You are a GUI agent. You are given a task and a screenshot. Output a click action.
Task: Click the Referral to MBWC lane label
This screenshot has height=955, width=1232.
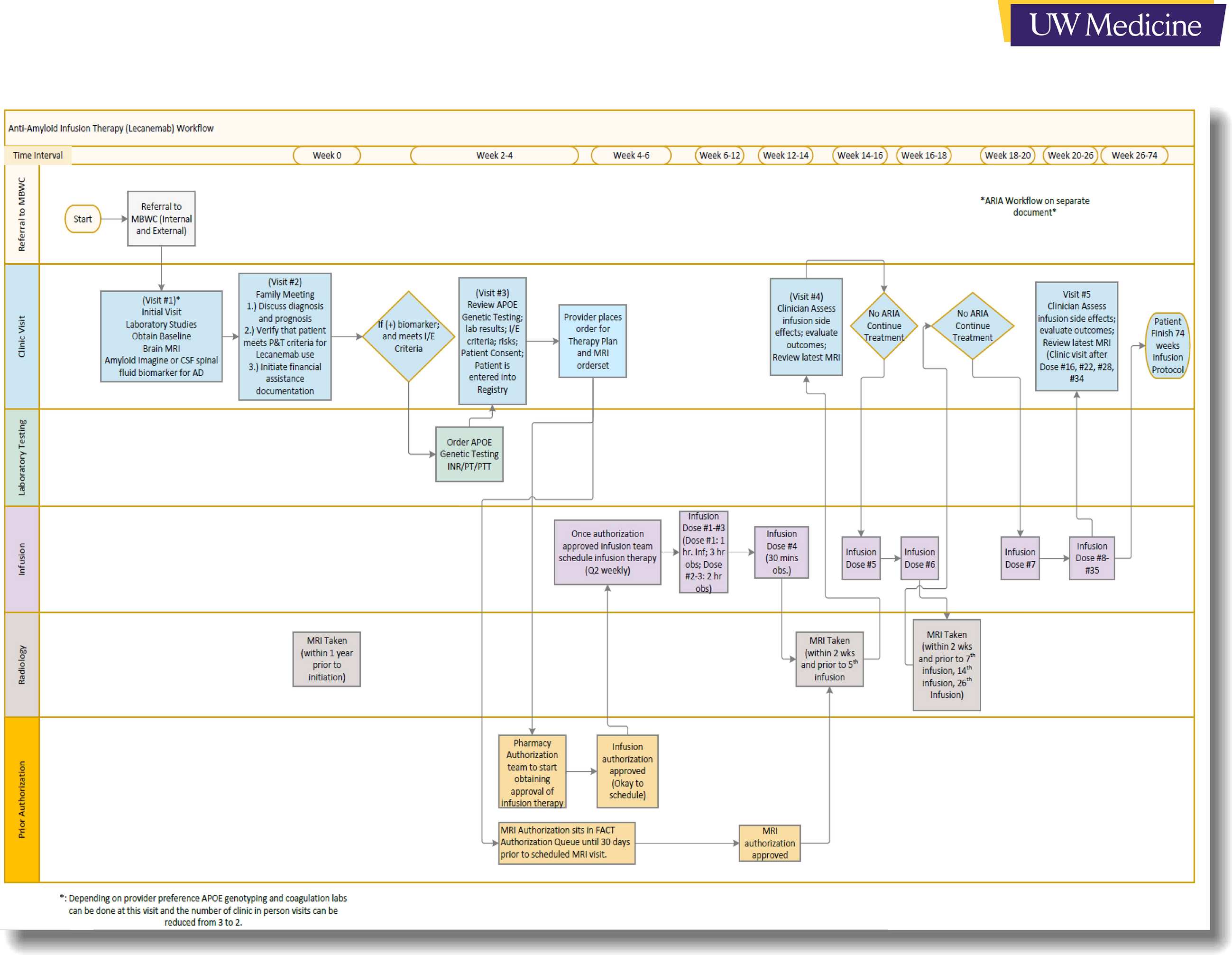(x=22, y=214)
